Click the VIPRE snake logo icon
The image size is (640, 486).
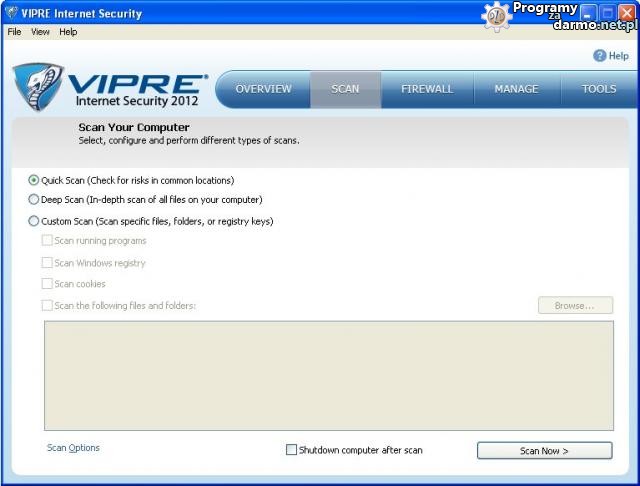pyautogui.click(x=38, y=87)
